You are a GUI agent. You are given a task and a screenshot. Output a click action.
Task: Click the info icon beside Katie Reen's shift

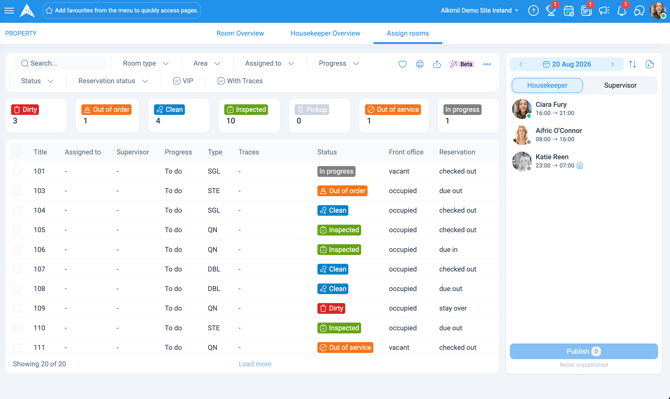pyautogui.click(x=580, y=166)
